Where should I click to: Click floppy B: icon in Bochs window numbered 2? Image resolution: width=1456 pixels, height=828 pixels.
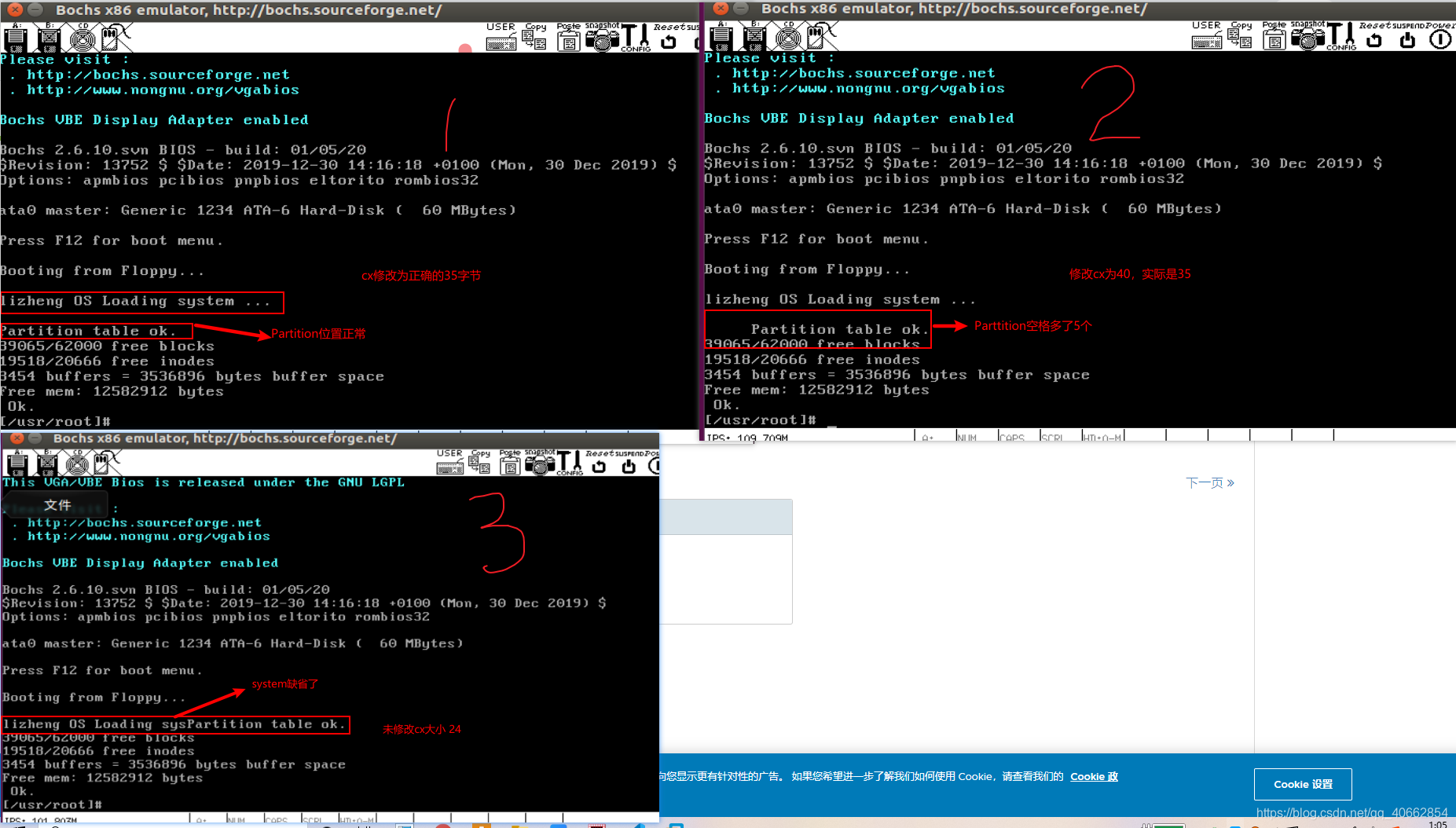tap(754, 36)
